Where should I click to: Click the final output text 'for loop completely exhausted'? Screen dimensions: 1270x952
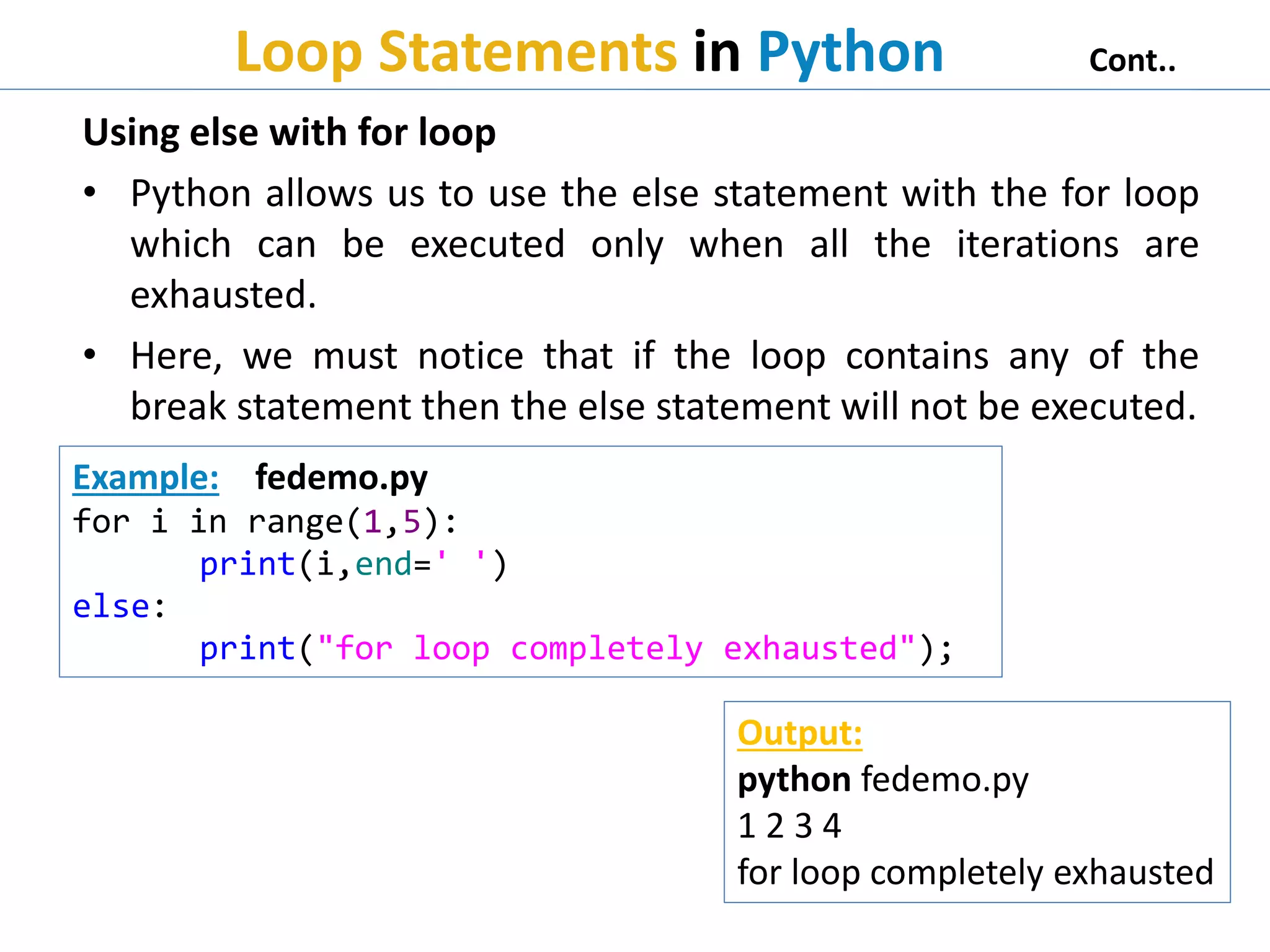point(975,873)
